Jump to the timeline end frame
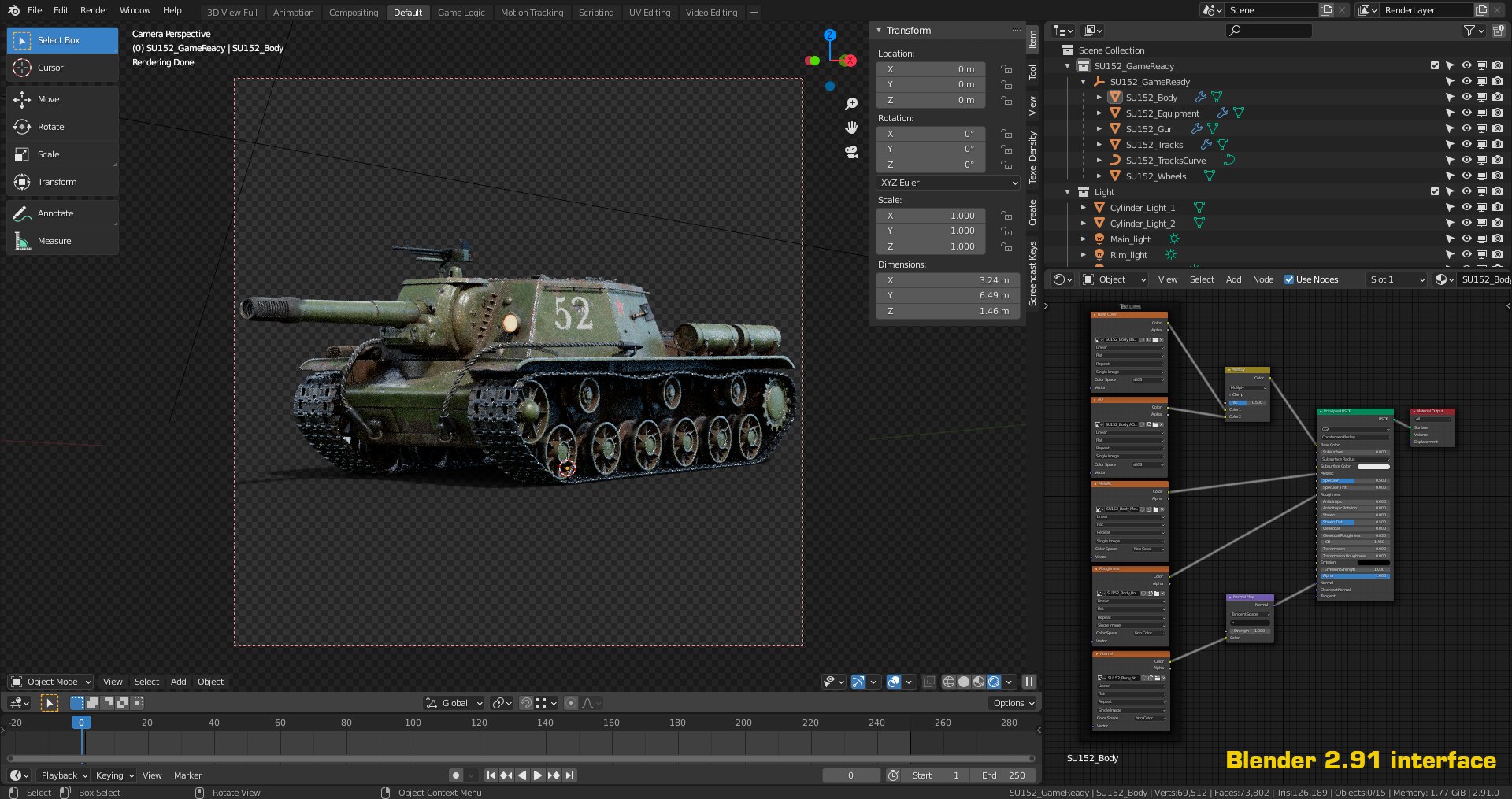This screenshot has width=1512, height=799. click(x=570, y=775)
